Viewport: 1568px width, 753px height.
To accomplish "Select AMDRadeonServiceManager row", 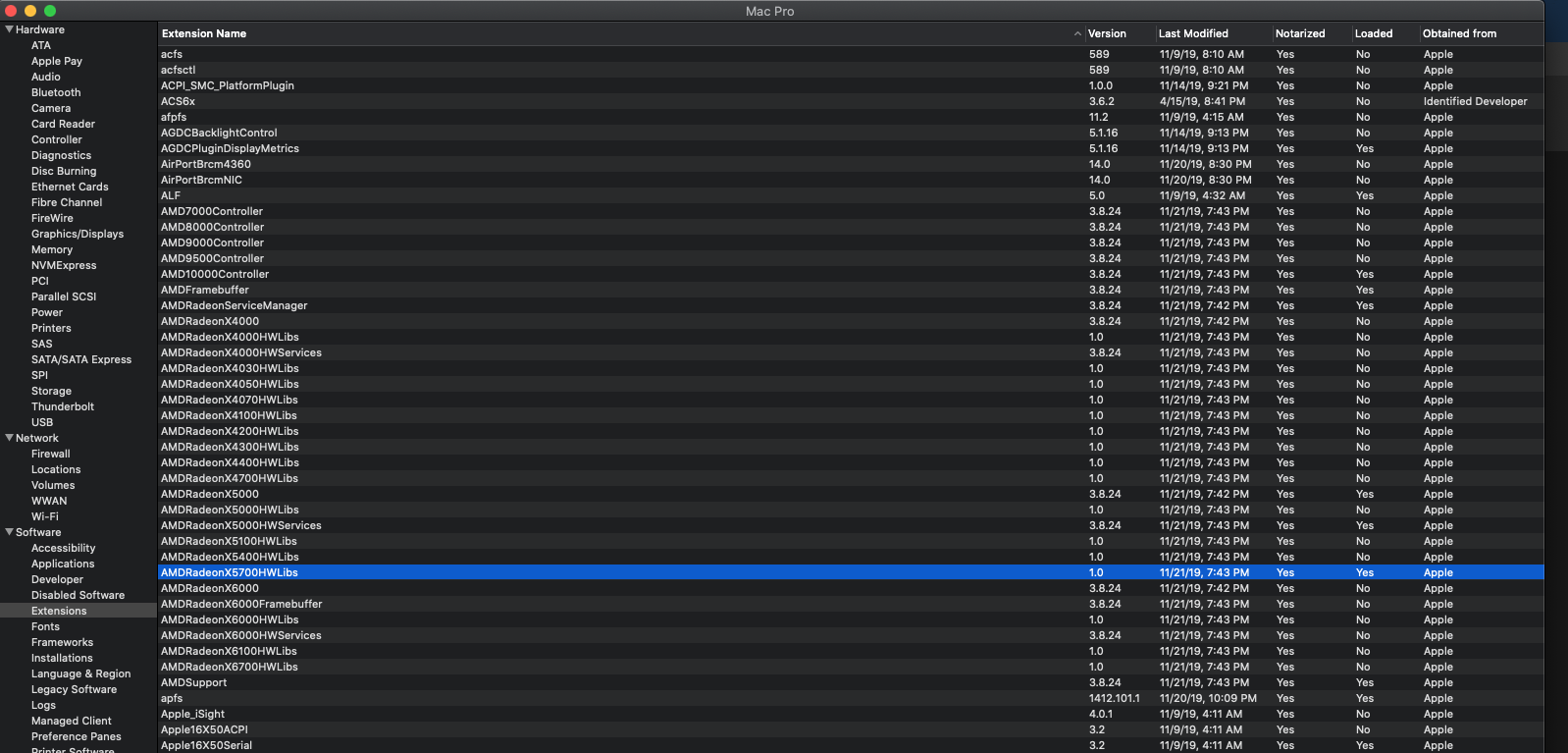I will coord(851,305).
